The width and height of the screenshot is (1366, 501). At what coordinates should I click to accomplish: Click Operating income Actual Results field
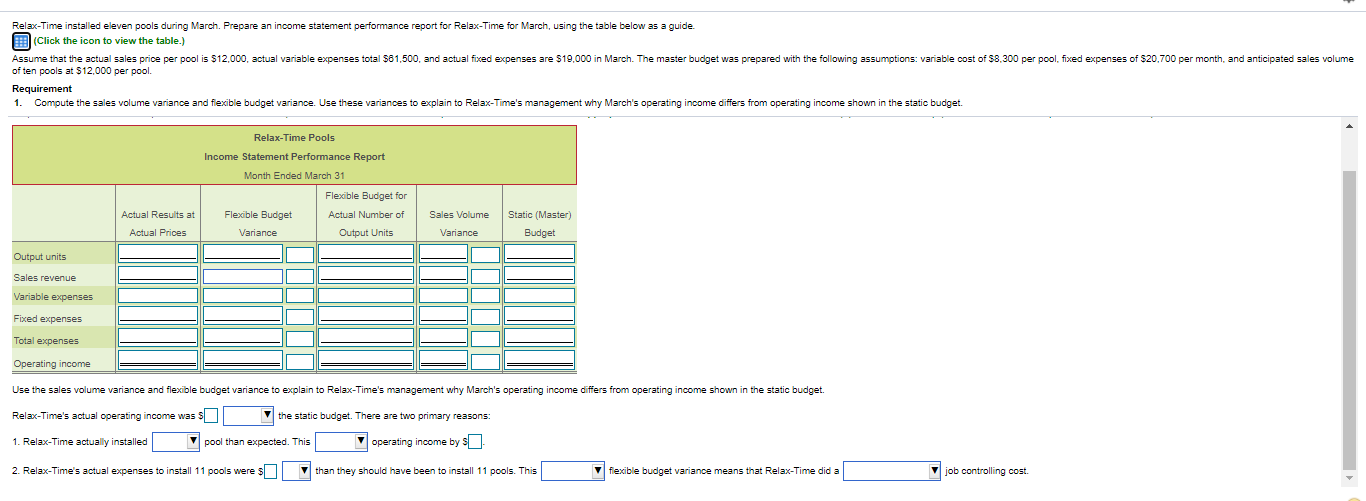[x=158, y=360]
